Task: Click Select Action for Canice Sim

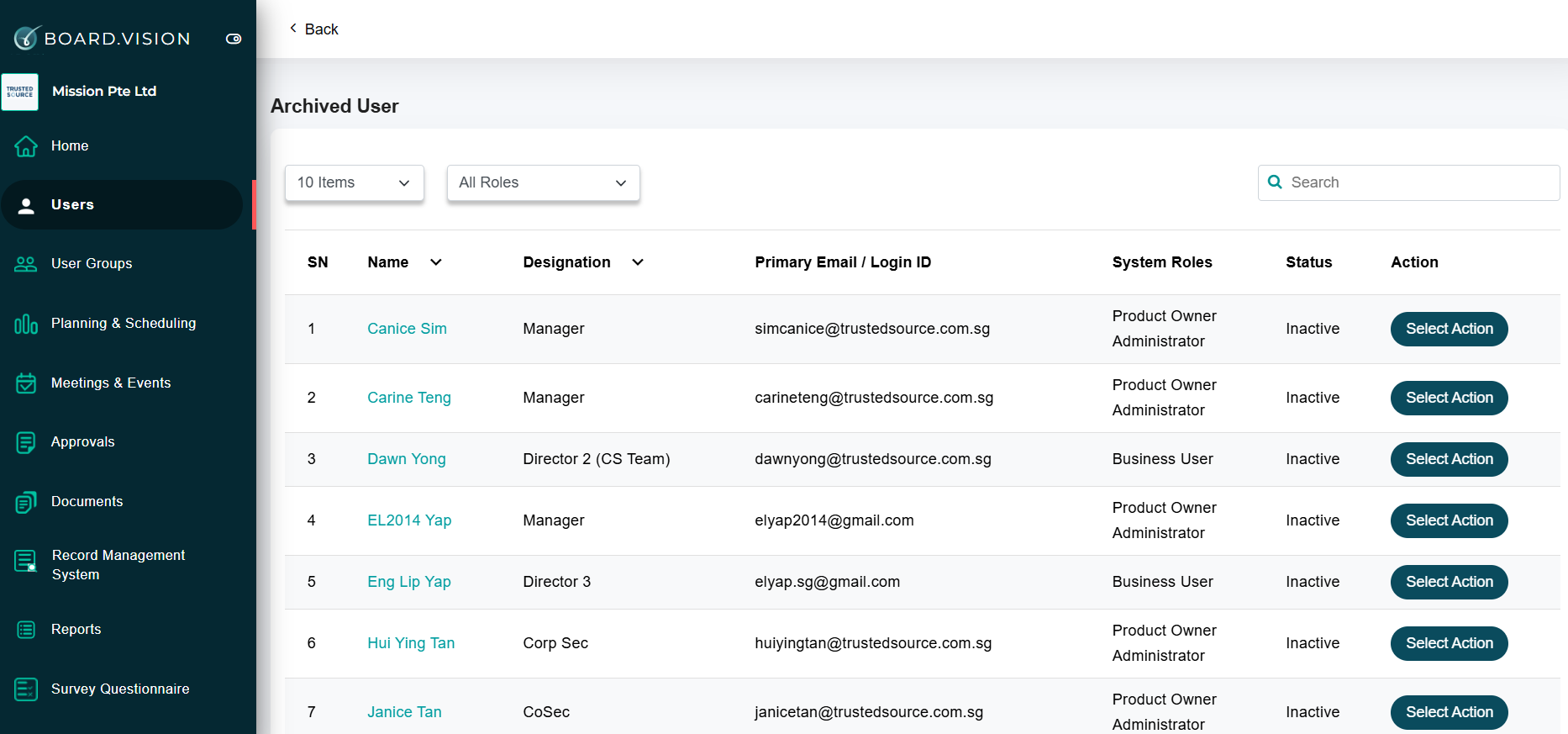Action: pyautogui.click(x=1450, y=329)
